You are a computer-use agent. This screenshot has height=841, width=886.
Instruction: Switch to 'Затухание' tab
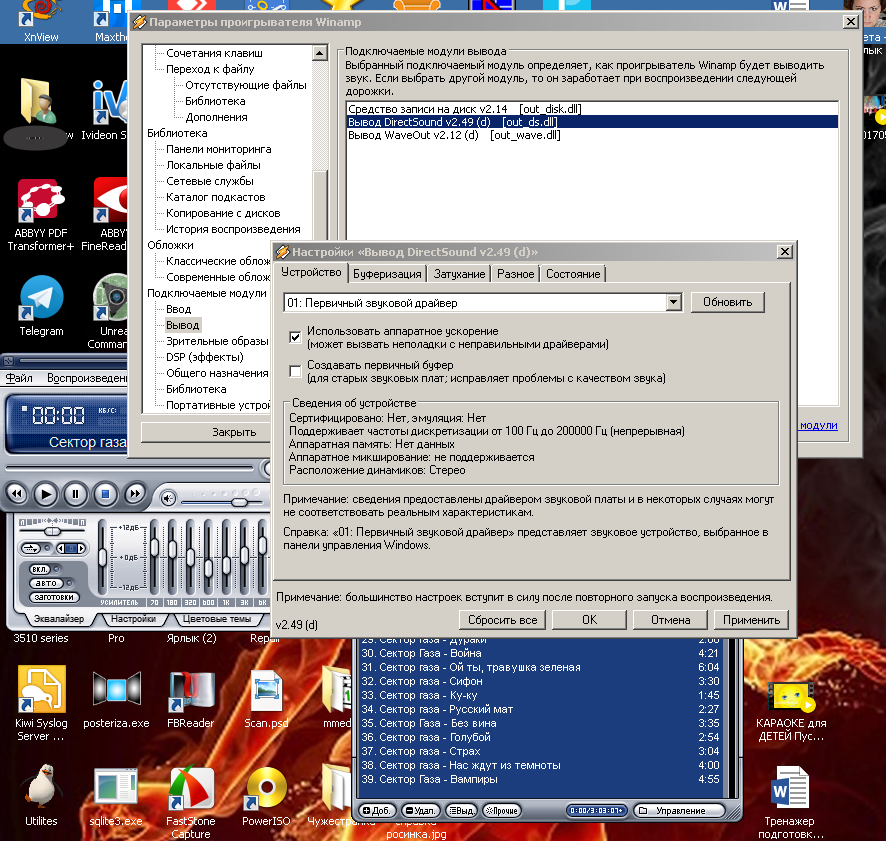pos(459,274)
